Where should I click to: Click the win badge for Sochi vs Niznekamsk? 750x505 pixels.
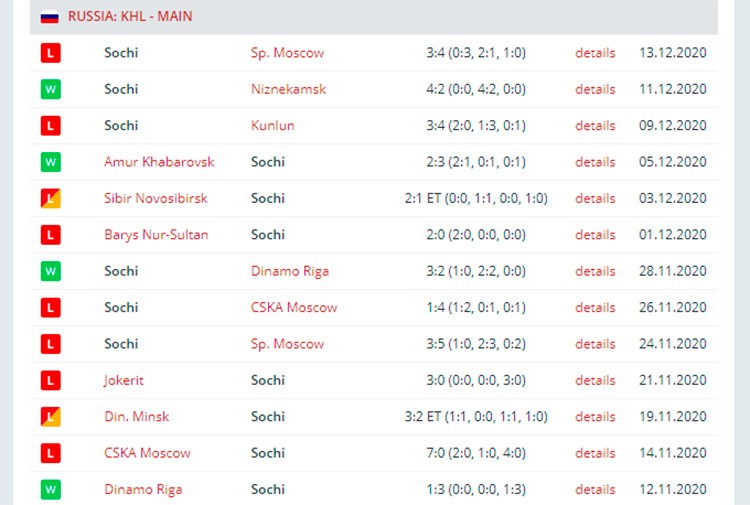[x=51, y=89]
